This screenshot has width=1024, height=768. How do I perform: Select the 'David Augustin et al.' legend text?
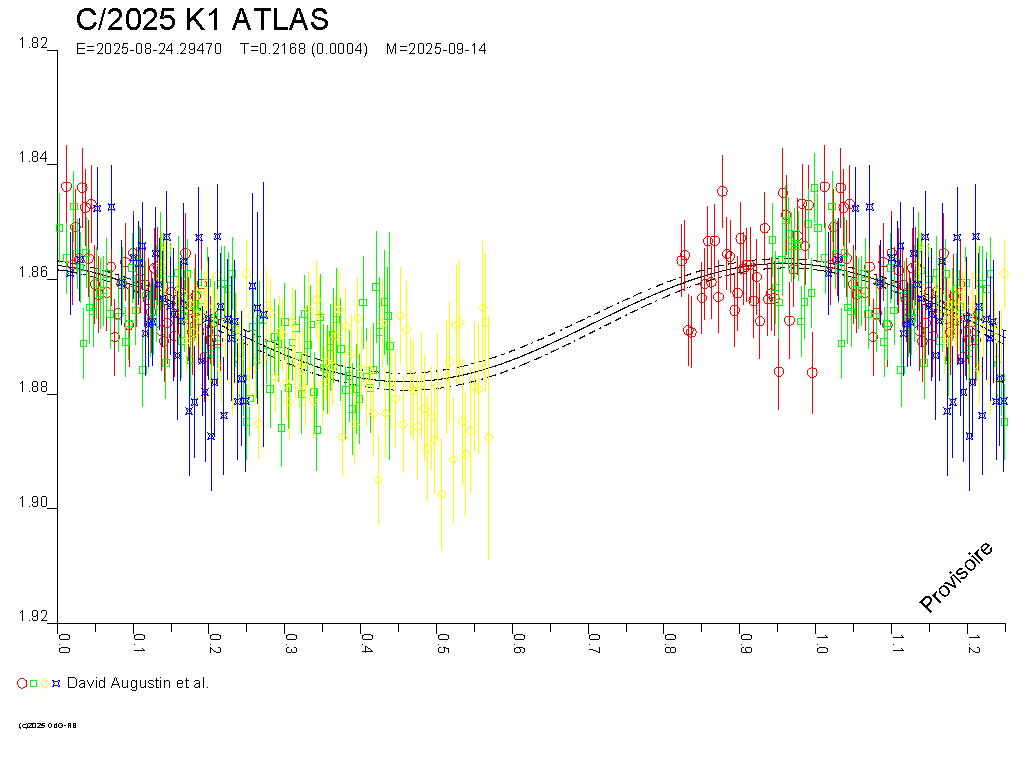point(138,683)
